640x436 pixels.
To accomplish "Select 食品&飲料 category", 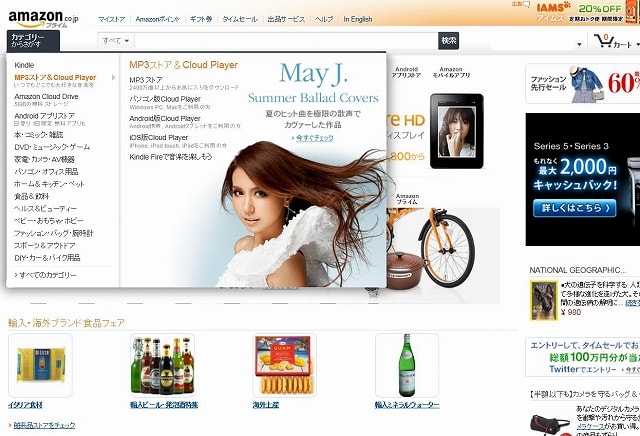I will [x=31, y=196].
